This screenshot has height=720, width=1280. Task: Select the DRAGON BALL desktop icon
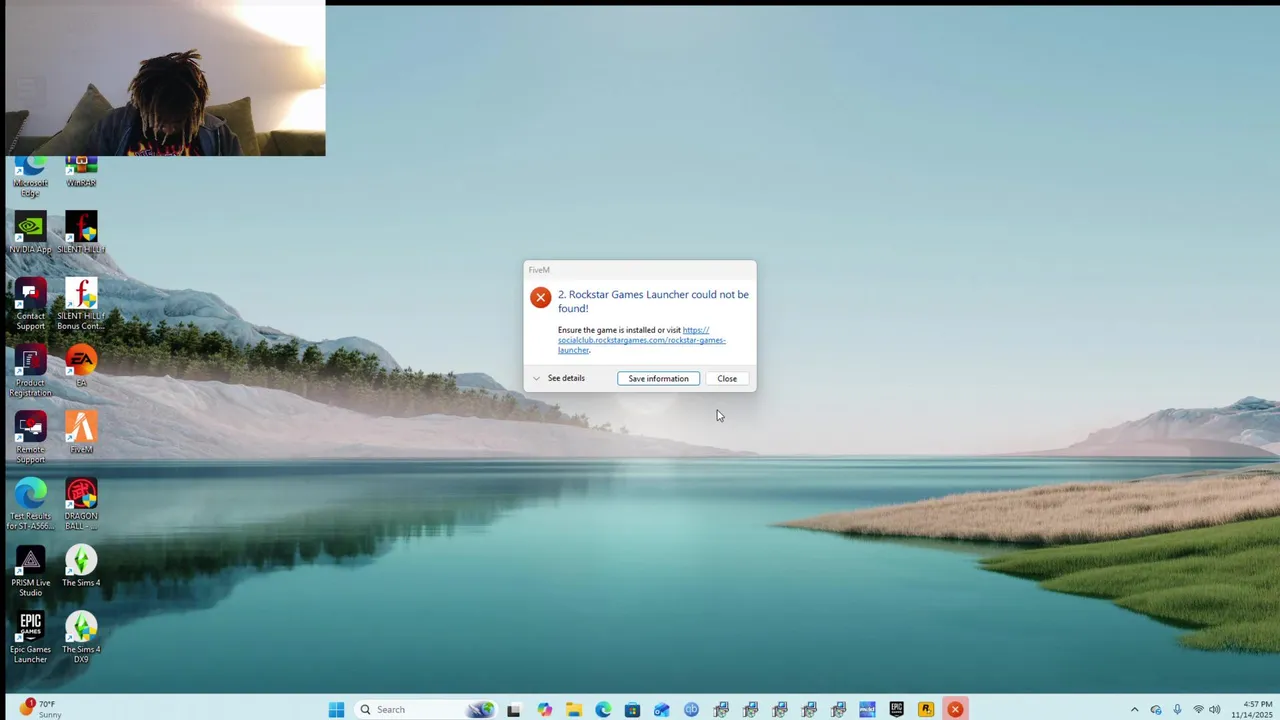[81, 504]
